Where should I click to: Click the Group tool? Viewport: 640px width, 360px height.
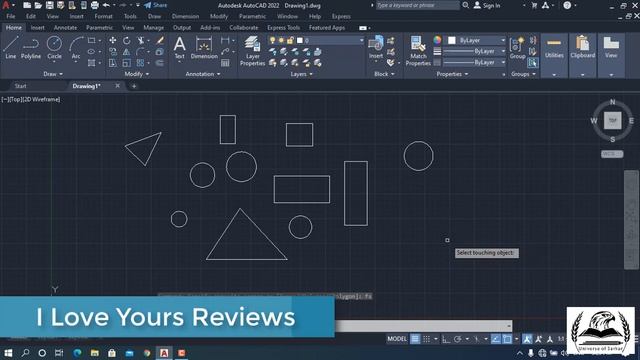point(517,48)
